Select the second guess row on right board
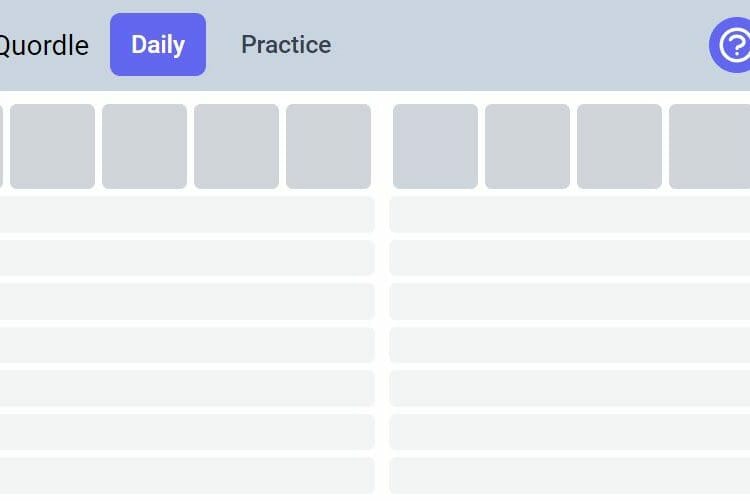The height and width of the screenshot is (501, 750). coord(570,214)
